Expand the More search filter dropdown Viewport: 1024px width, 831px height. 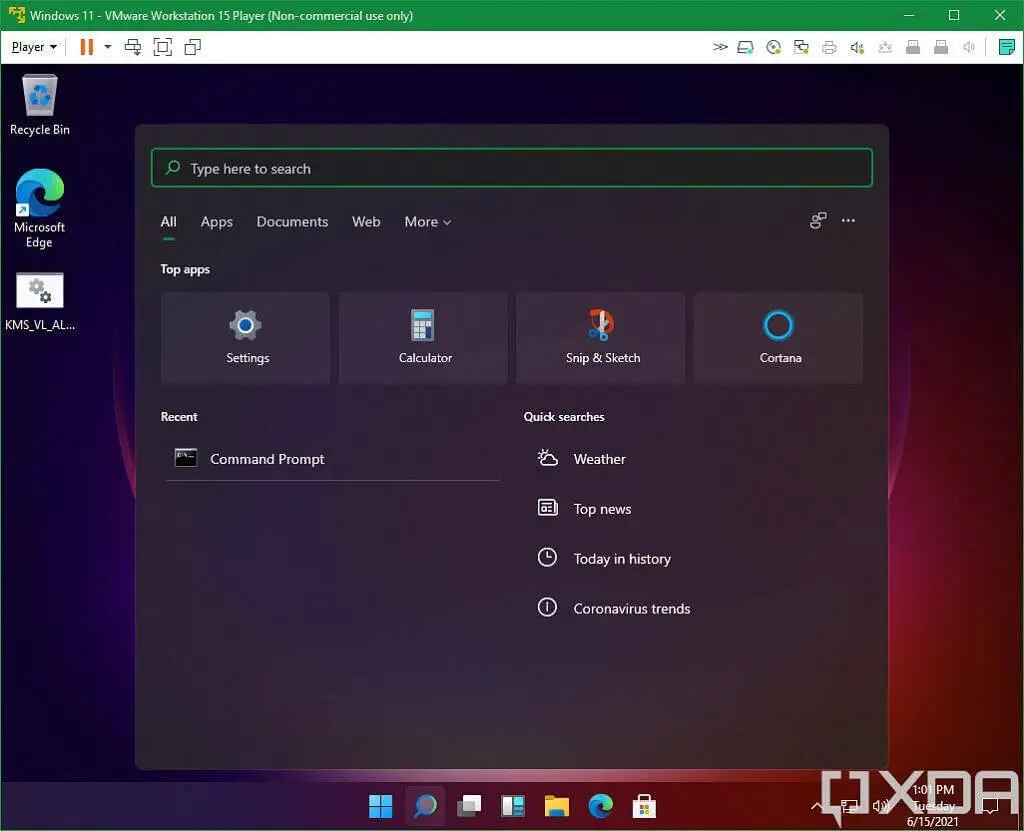(x=427, y=222)
